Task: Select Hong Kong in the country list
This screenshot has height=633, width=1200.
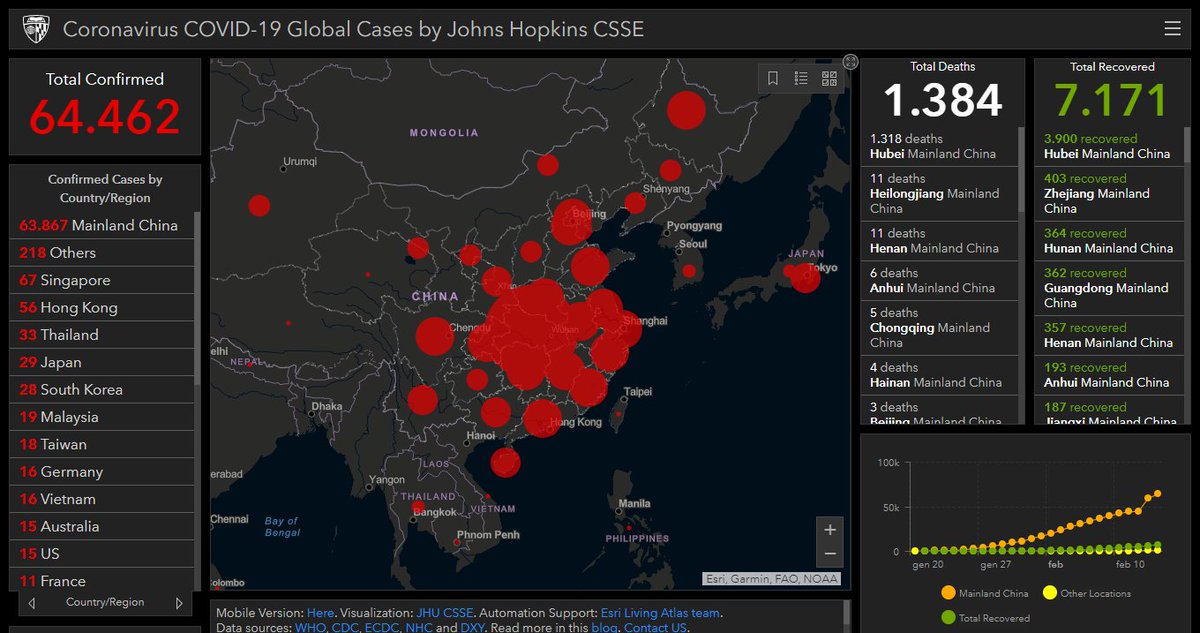Action: click(102, 308)
